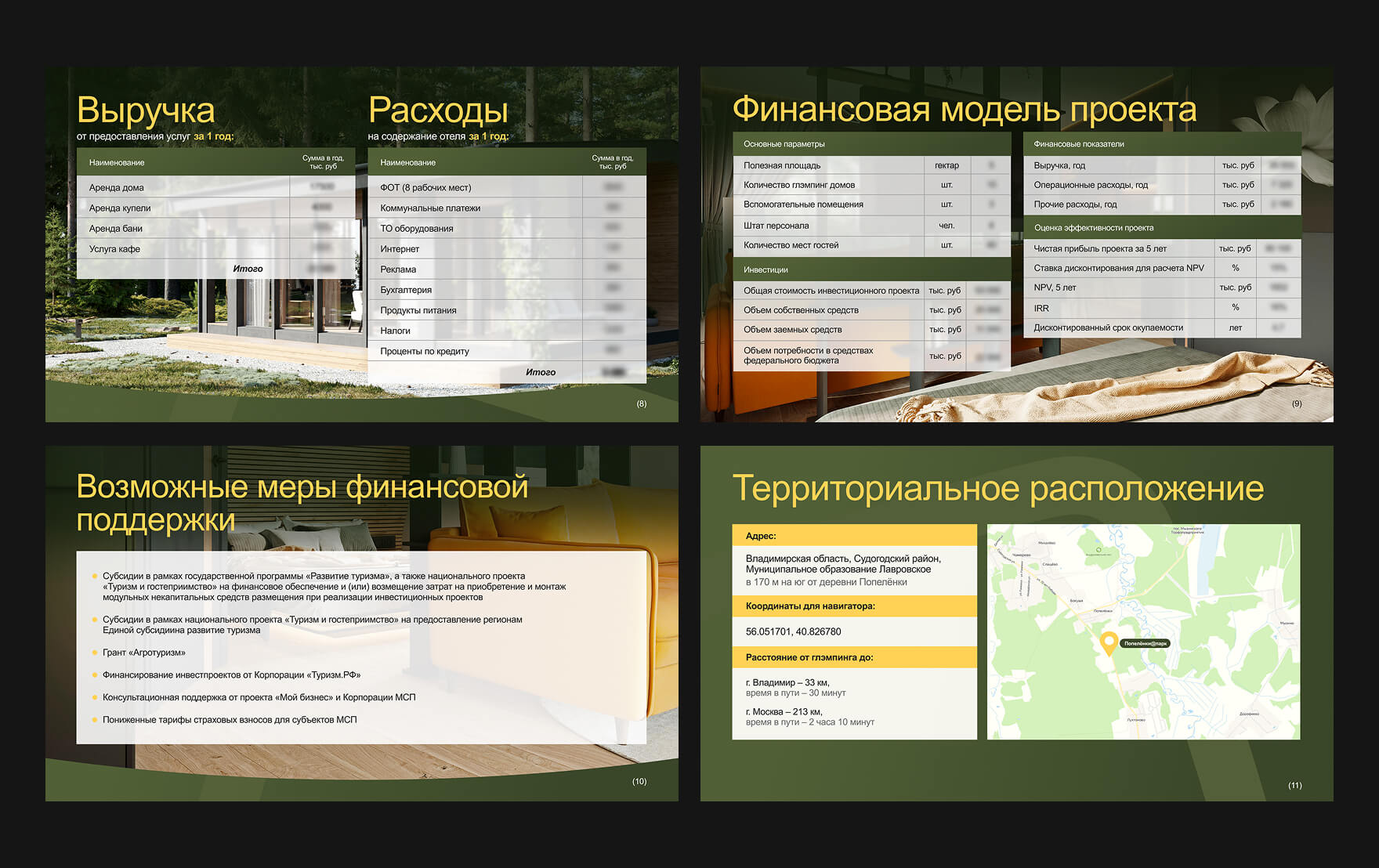Select coordinates text 56.051701, 40.826780
Image resolution: width=1379 pixels, height=868 pixels.
coord(793,631)
